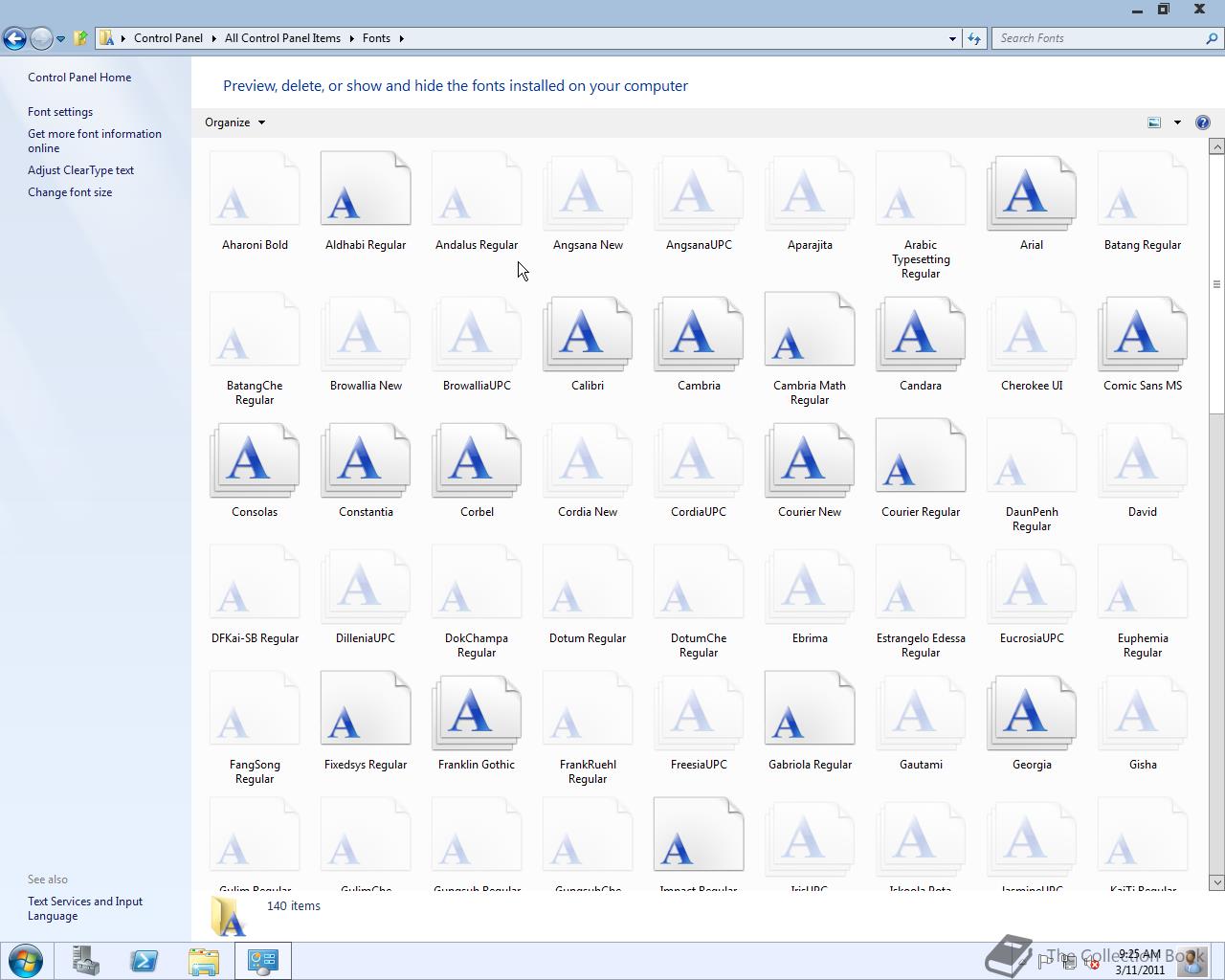Viewport: 1225px width, 980px height.
Task: Expand arrow after Fonts breadcrumb
Action: point(401,38)
